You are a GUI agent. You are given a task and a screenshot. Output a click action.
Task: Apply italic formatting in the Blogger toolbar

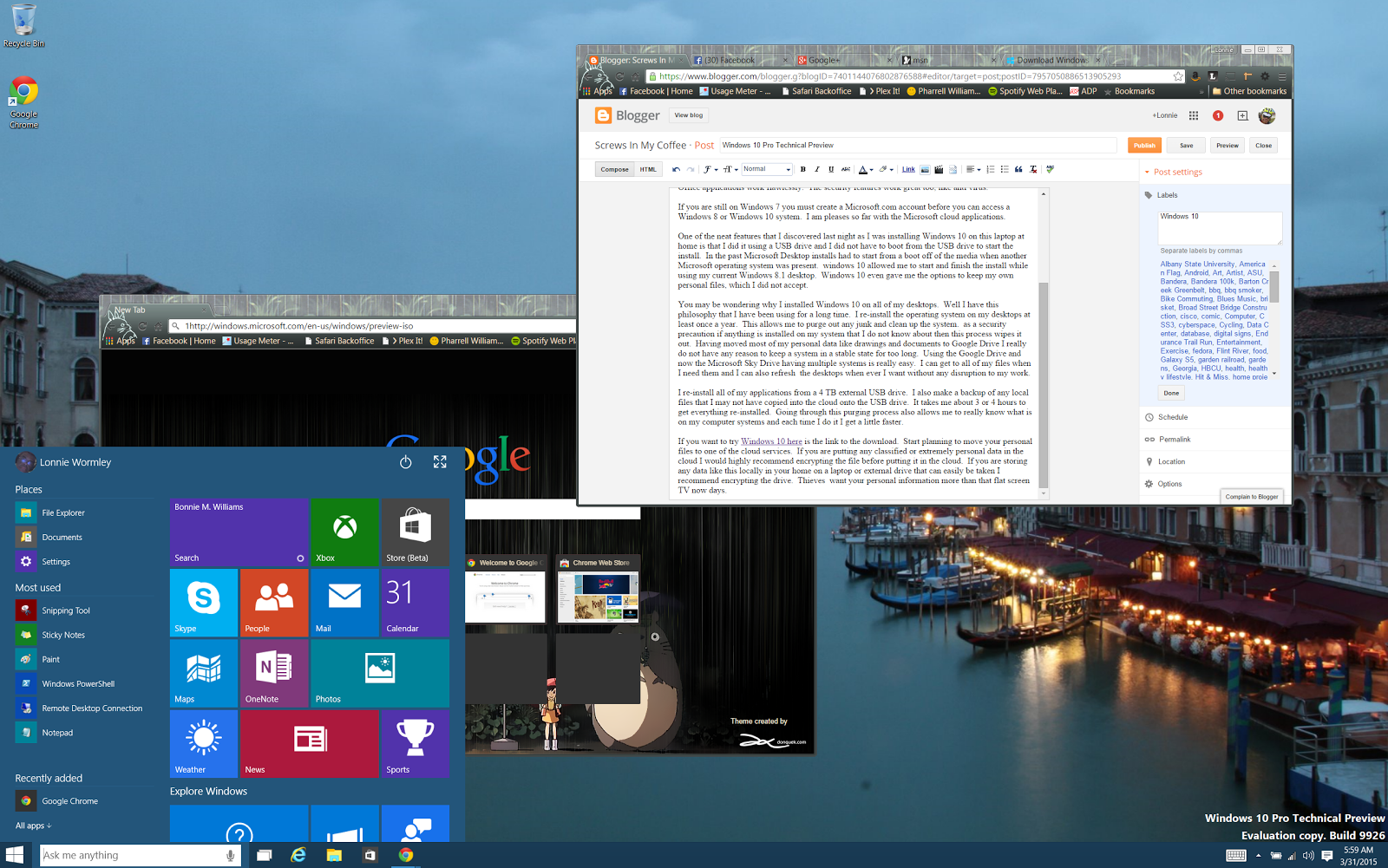point(817,169)
